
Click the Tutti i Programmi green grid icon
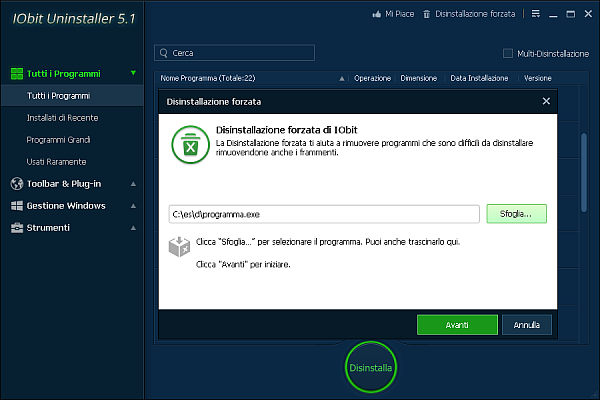click(17, 73)
